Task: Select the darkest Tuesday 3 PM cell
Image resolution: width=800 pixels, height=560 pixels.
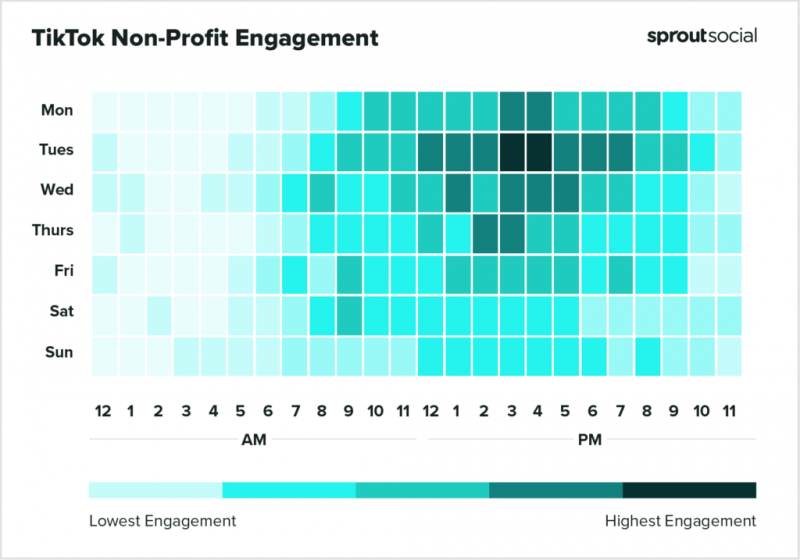Action: [512, 152]
